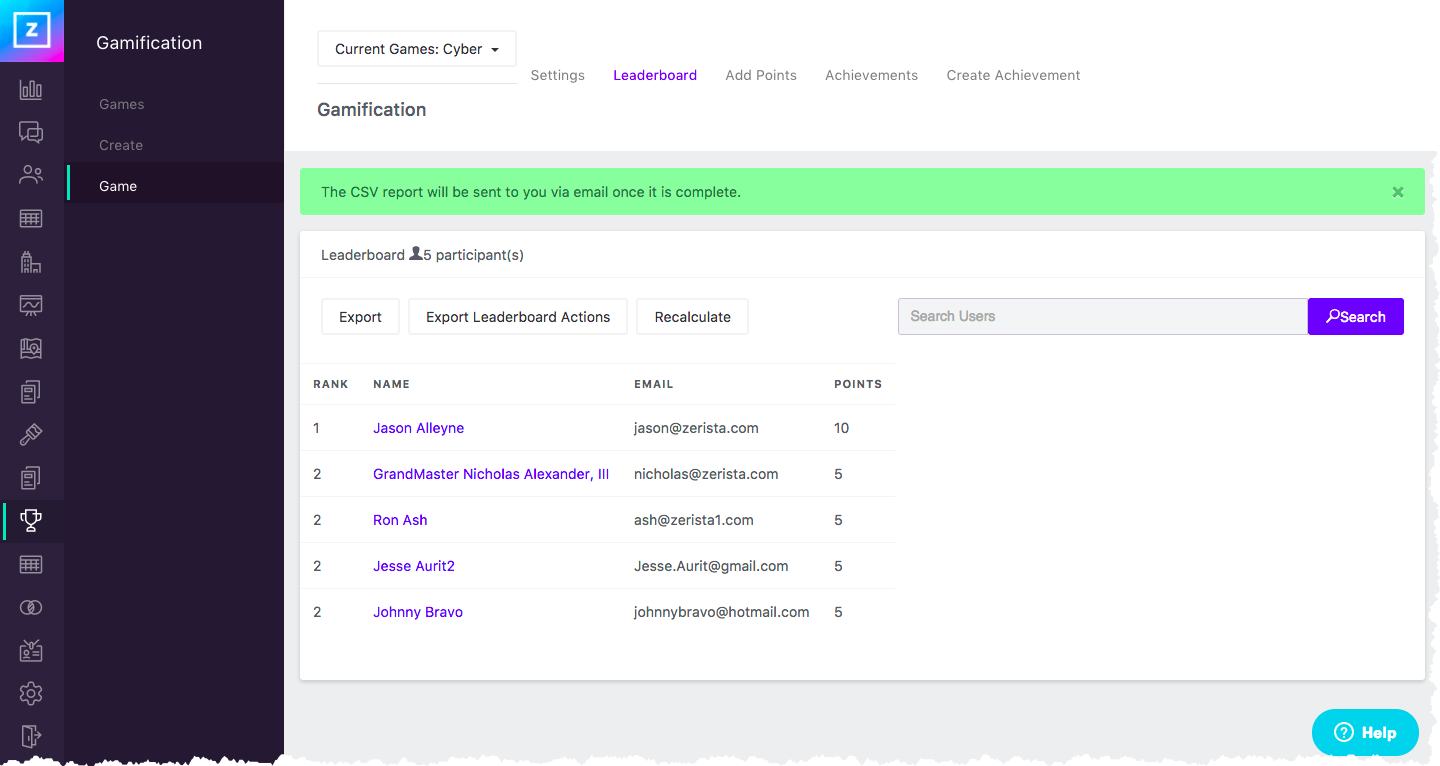
Task: Click the documents icon above the gavel icon
Action: tap(31, 391)
